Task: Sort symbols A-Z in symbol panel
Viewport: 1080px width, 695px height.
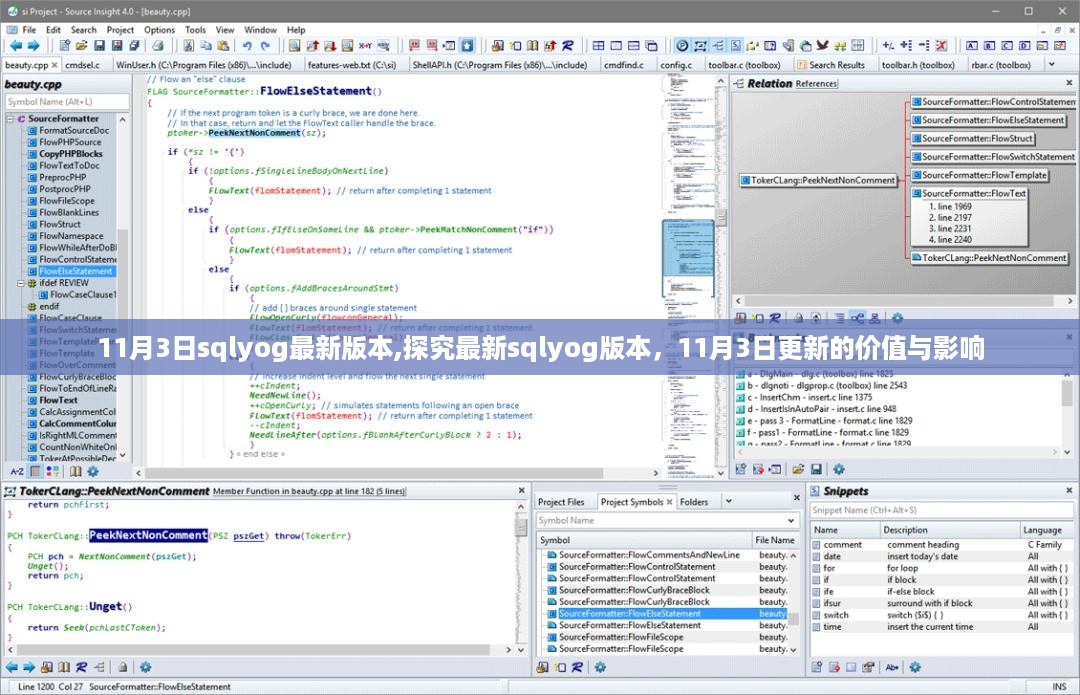Action: [x=17, y=472]
